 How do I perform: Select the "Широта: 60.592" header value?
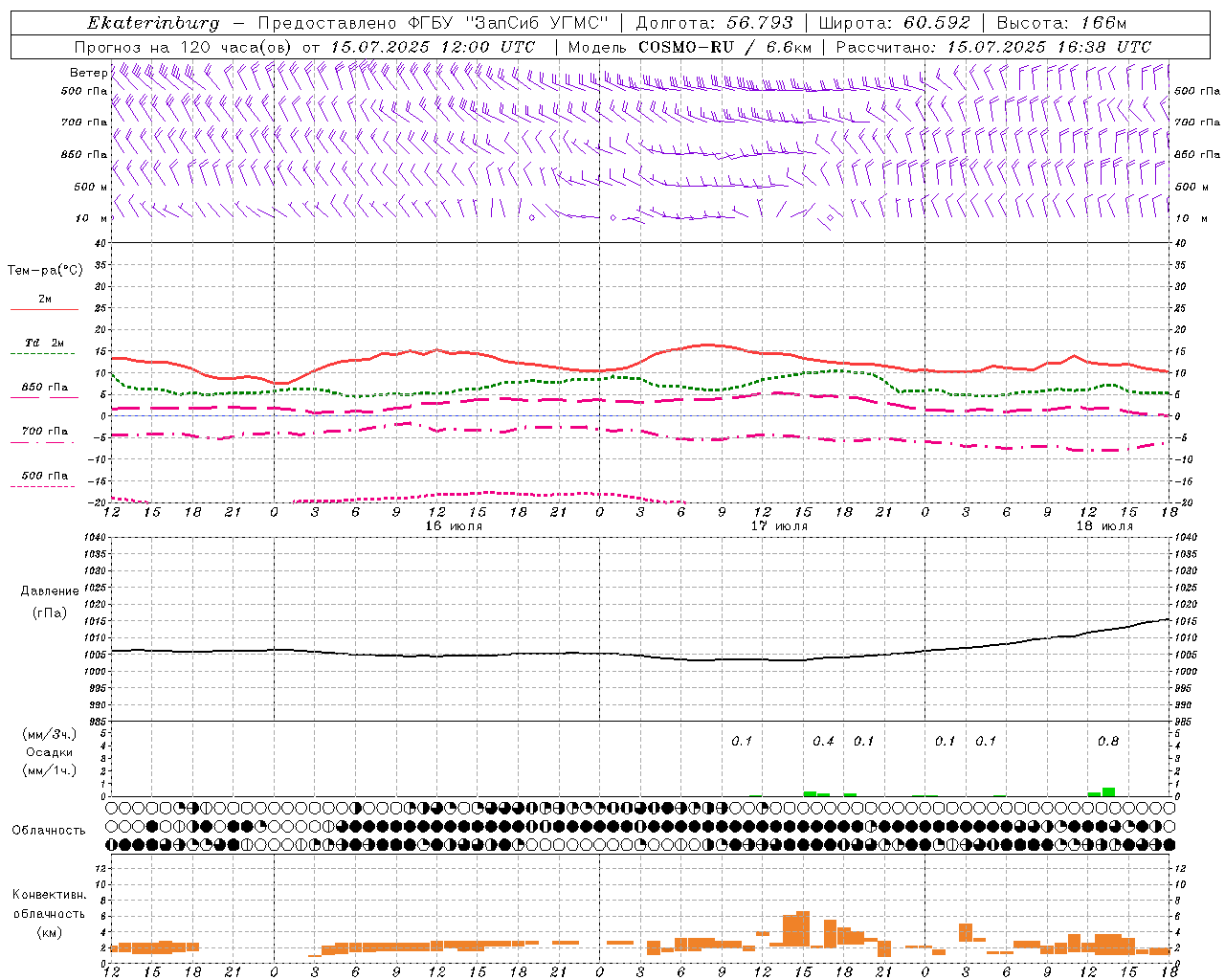(x=896, y=23)
